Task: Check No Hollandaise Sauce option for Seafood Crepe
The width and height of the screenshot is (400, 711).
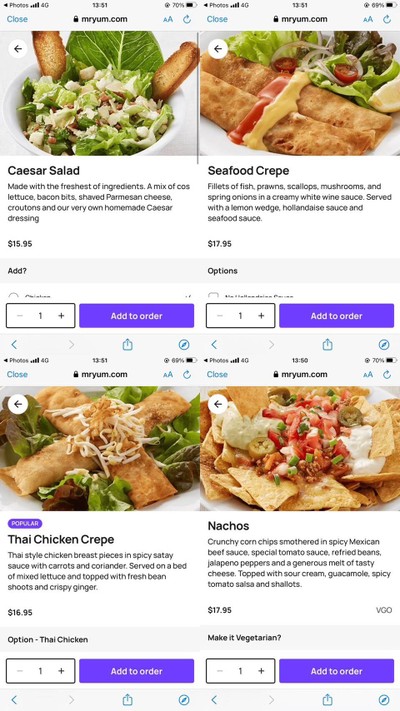Action: pos(213,296)
